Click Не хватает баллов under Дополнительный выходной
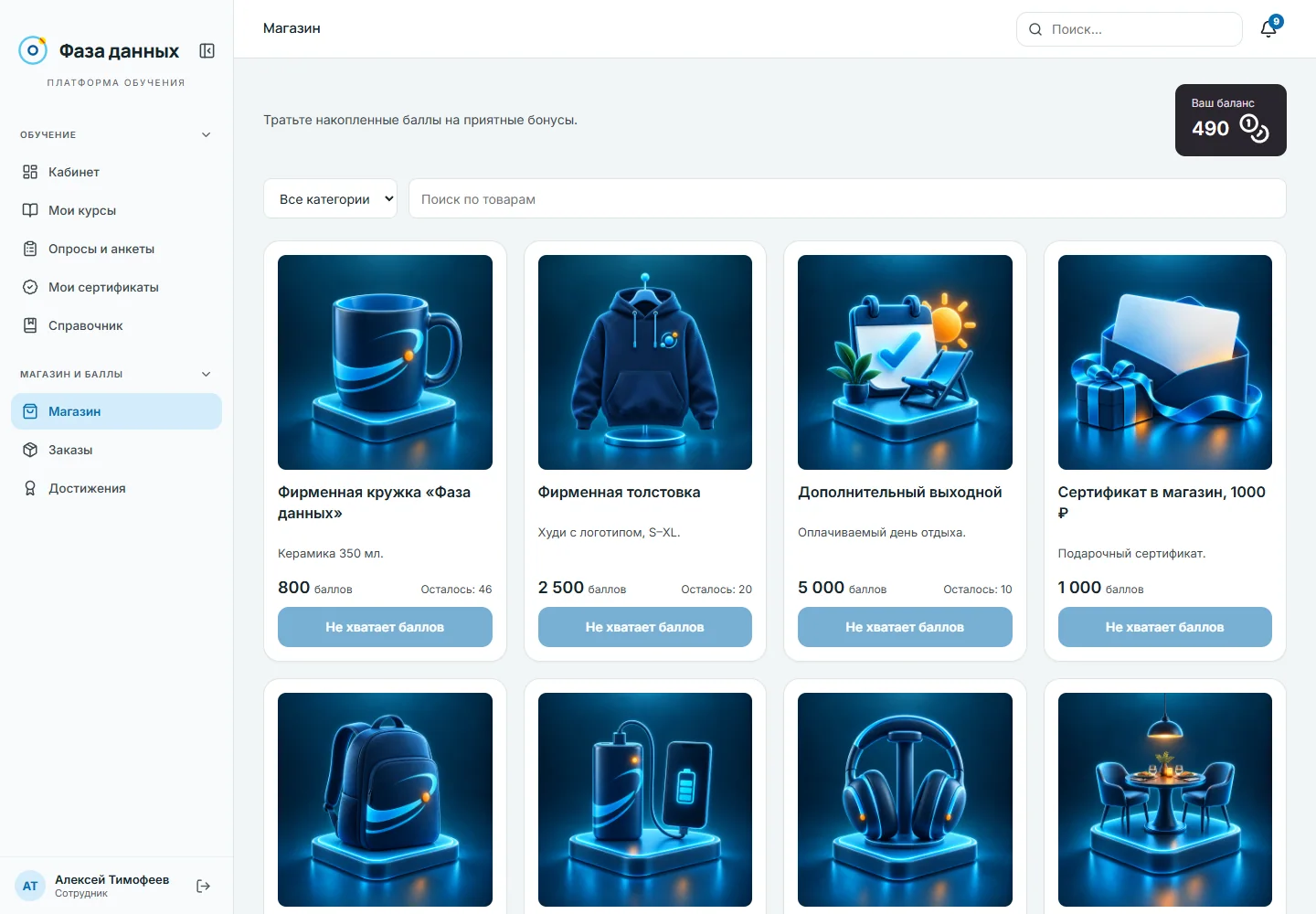 [905, 627]
